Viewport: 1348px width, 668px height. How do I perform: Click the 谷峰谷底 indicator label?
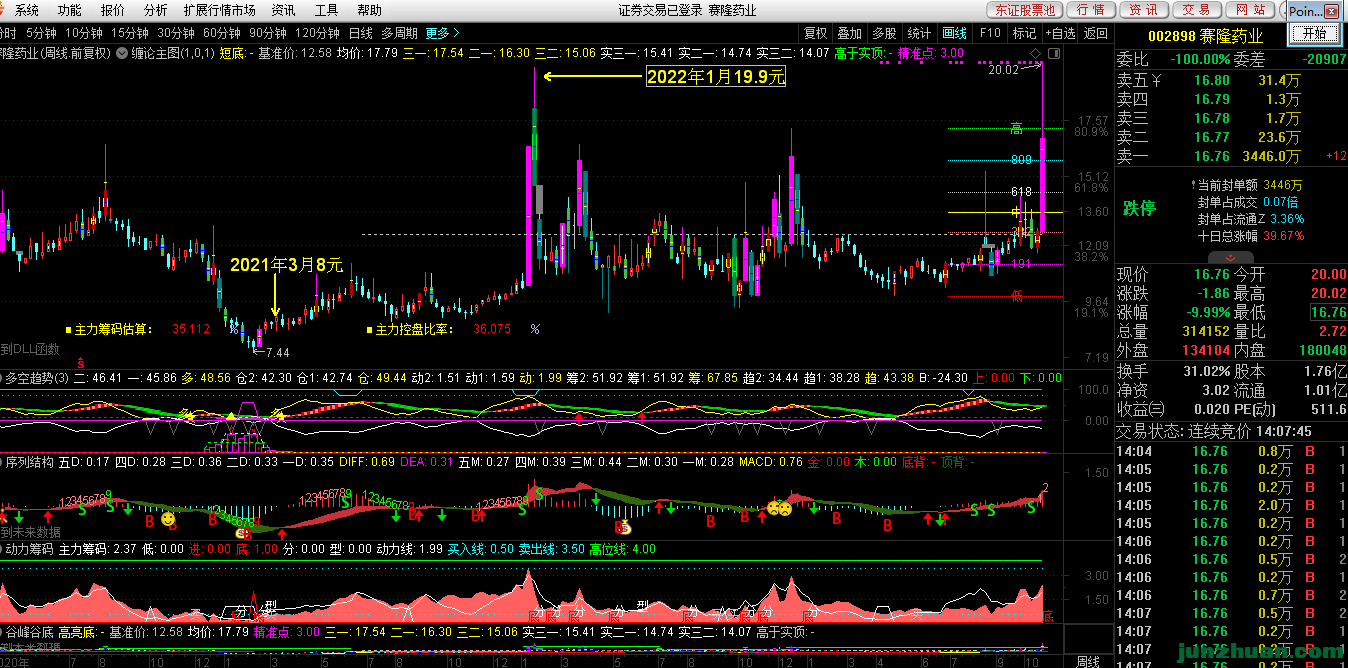[29, 632]
